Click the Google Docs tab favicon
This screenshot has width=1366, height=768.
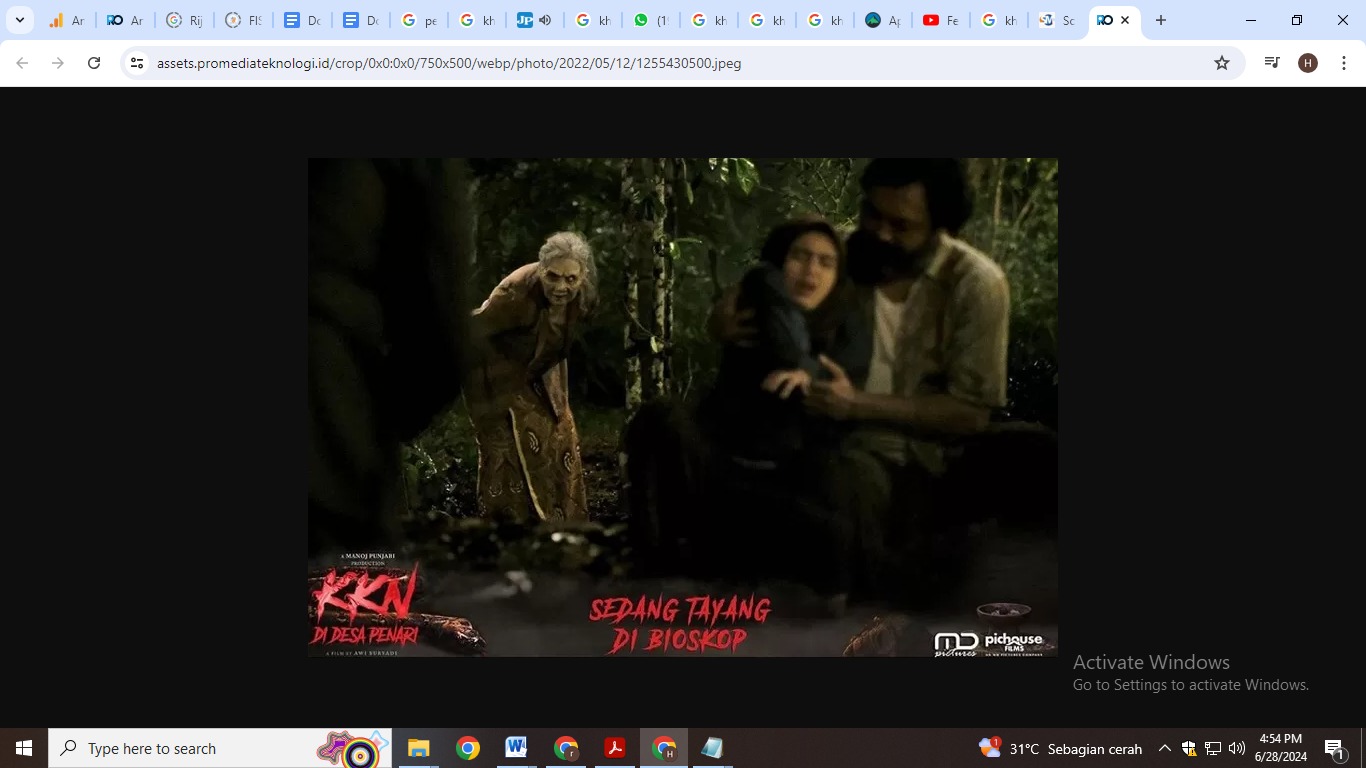click(x=291, y=20)
